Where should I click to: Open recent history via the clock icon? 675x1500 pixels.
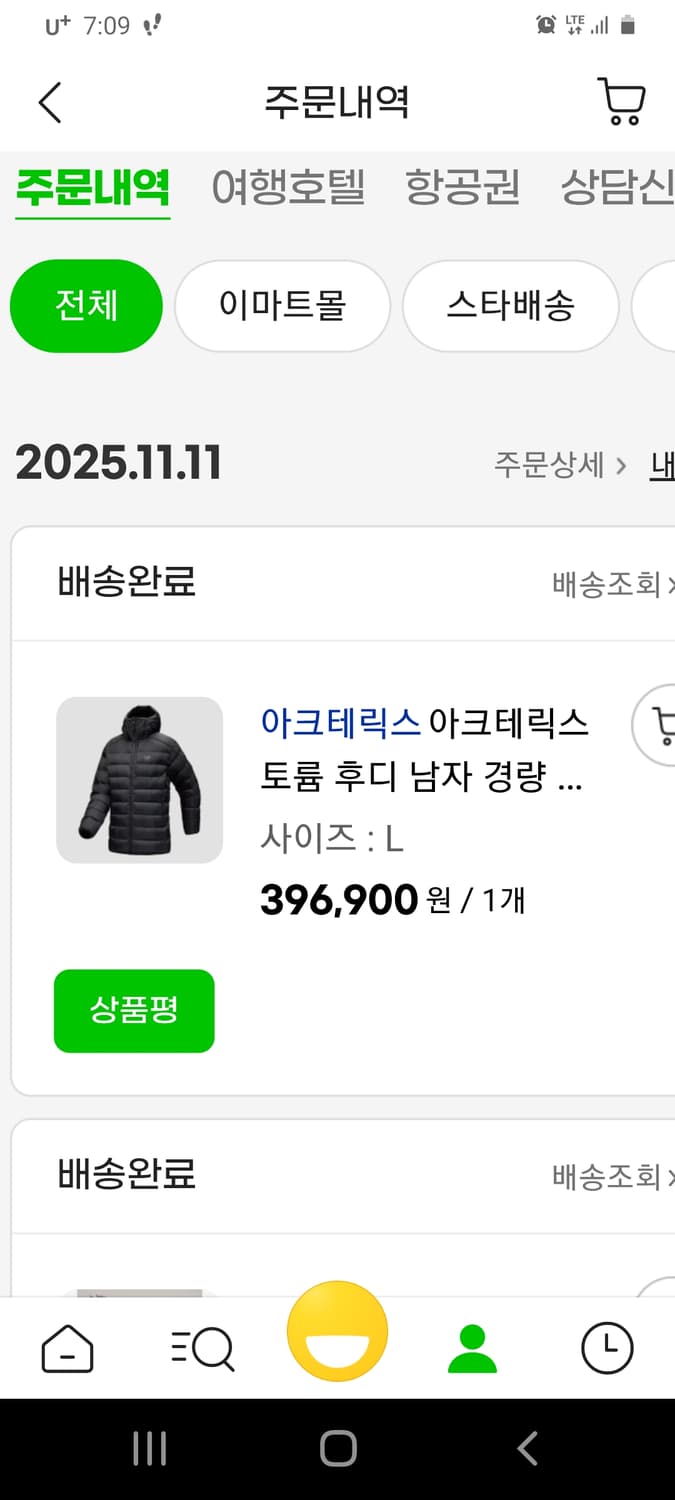[607, 1348]
